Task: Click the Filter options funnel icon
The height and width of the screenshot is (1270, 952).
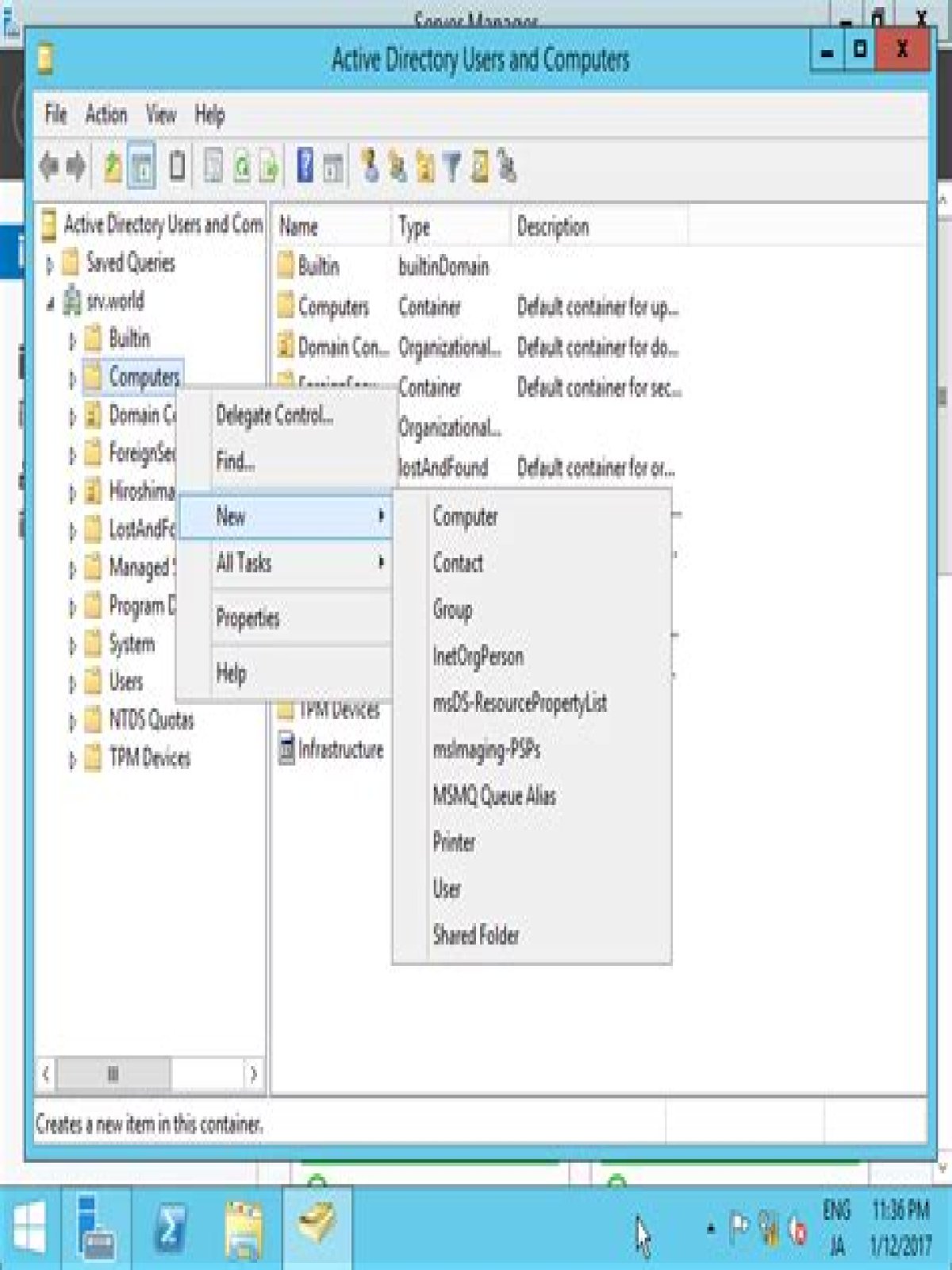Action: (452, 167)
